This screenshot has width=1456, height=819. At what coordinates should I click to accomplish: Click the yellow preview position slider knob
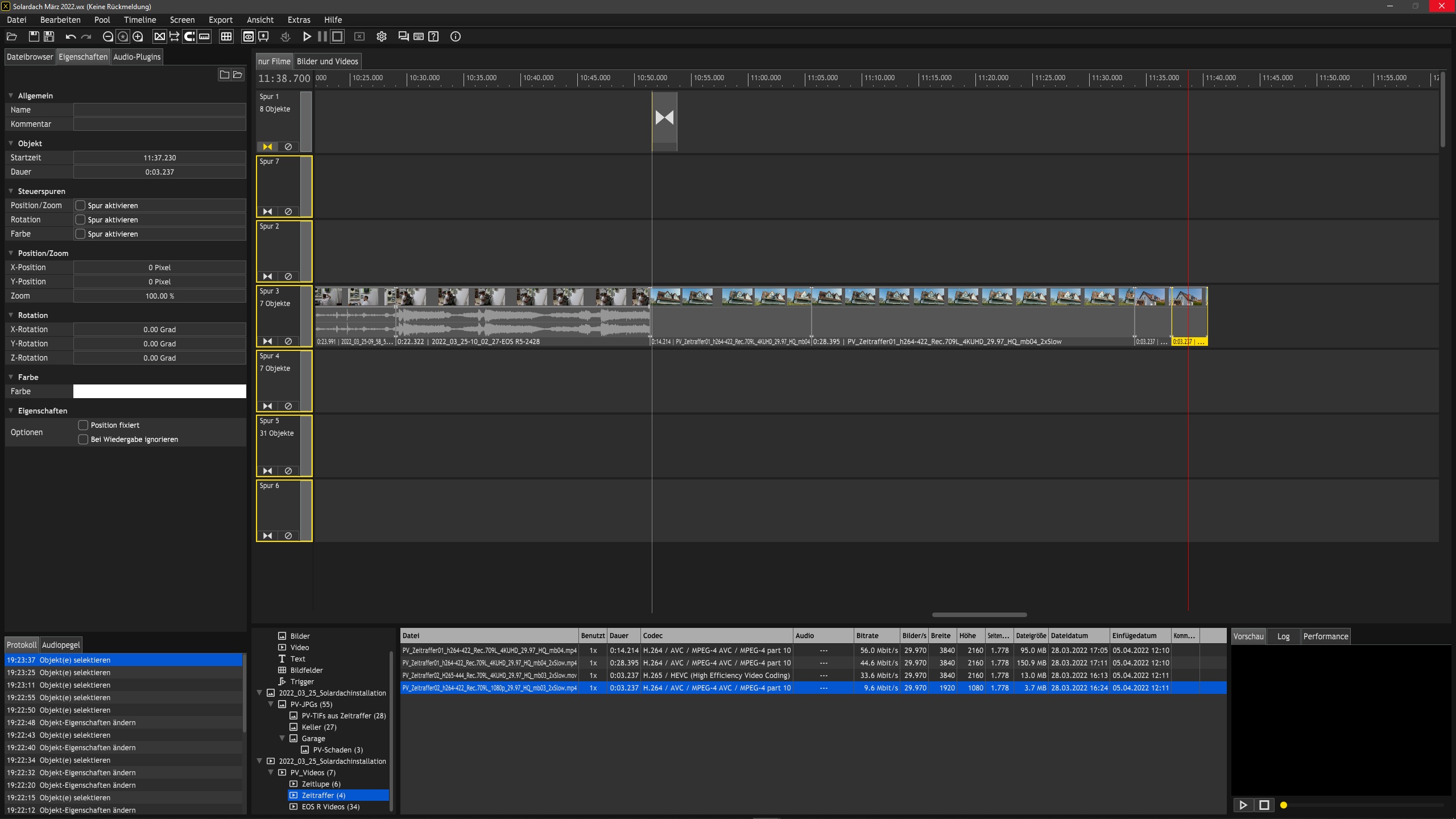(x=1284, y=805)
